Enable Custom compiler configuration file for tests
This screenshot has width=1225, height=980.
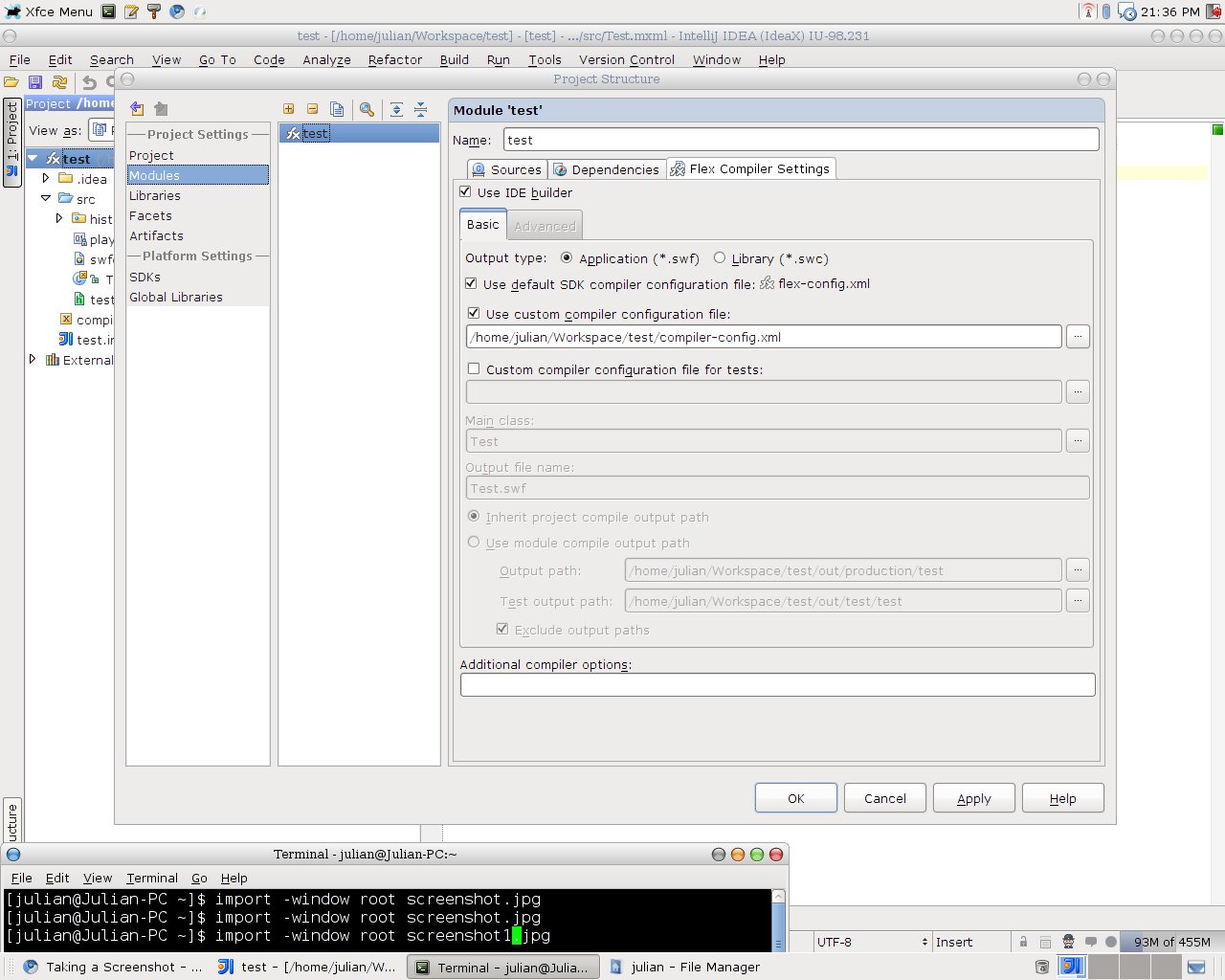pos(474,368)
